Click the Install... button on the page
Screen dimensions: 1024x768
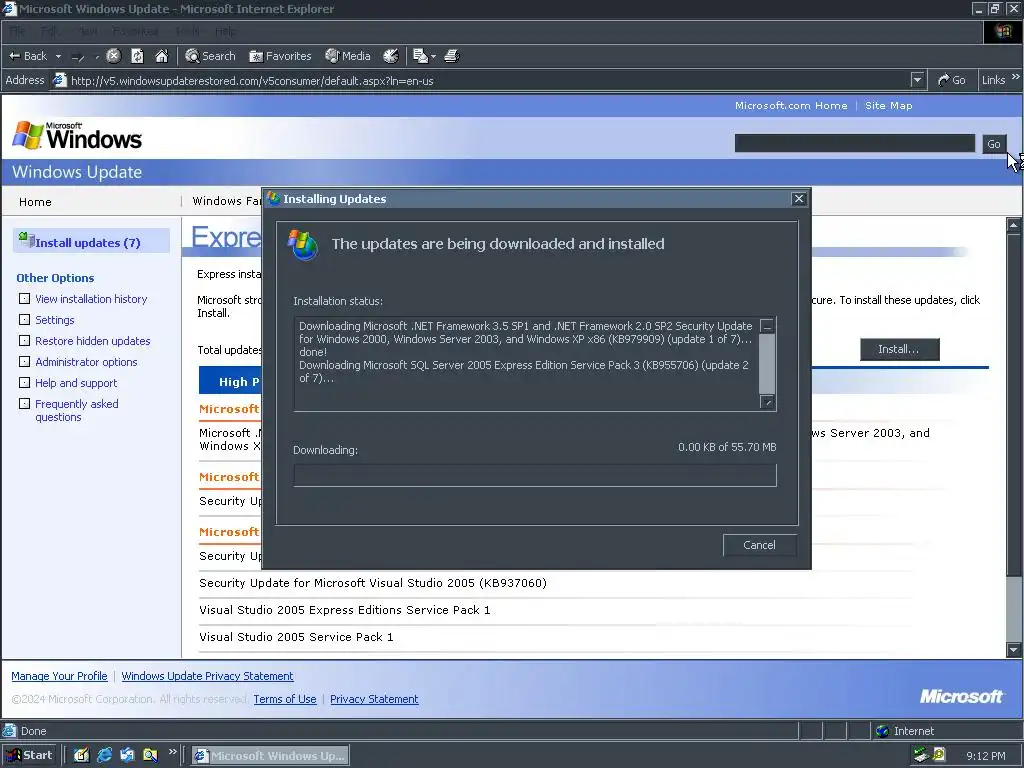(899, 349)
